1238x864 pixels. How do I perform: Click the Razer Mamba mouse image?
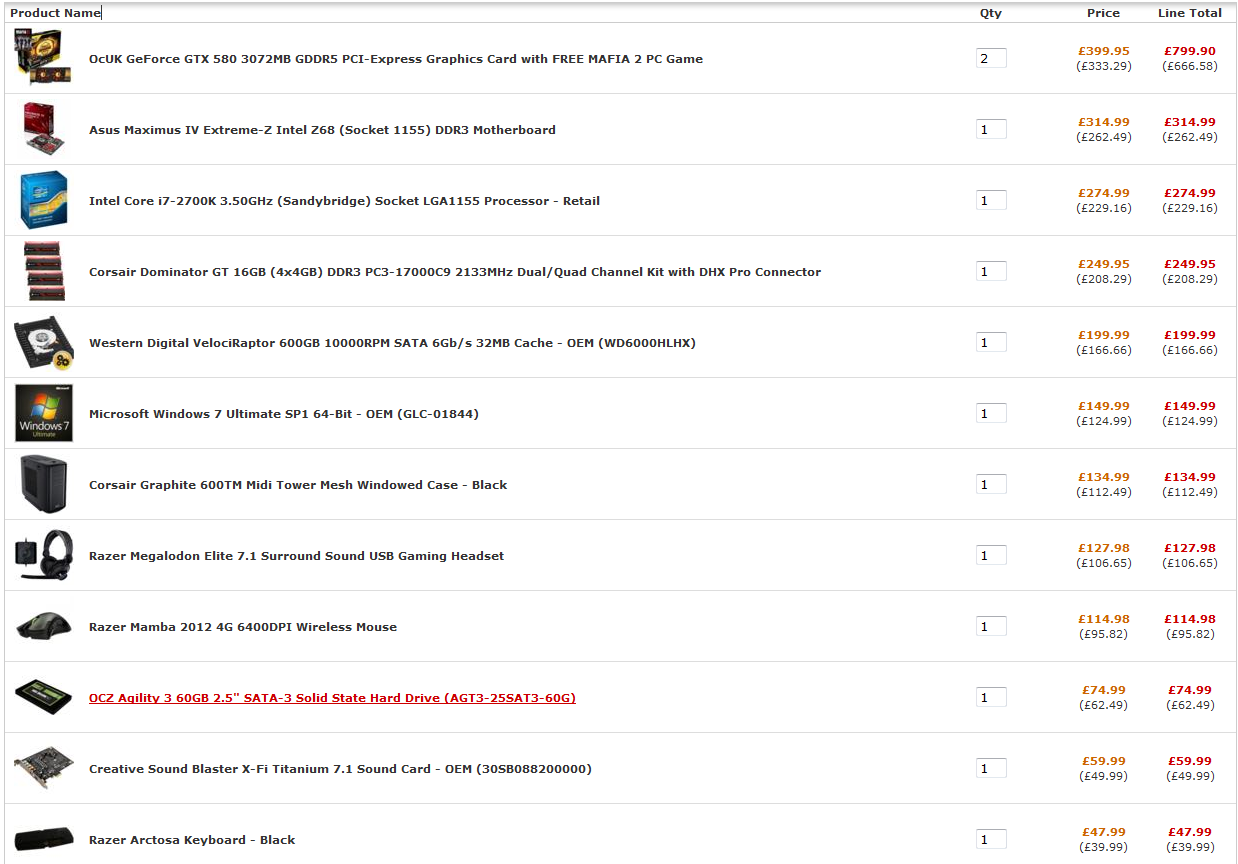[44, 626]
